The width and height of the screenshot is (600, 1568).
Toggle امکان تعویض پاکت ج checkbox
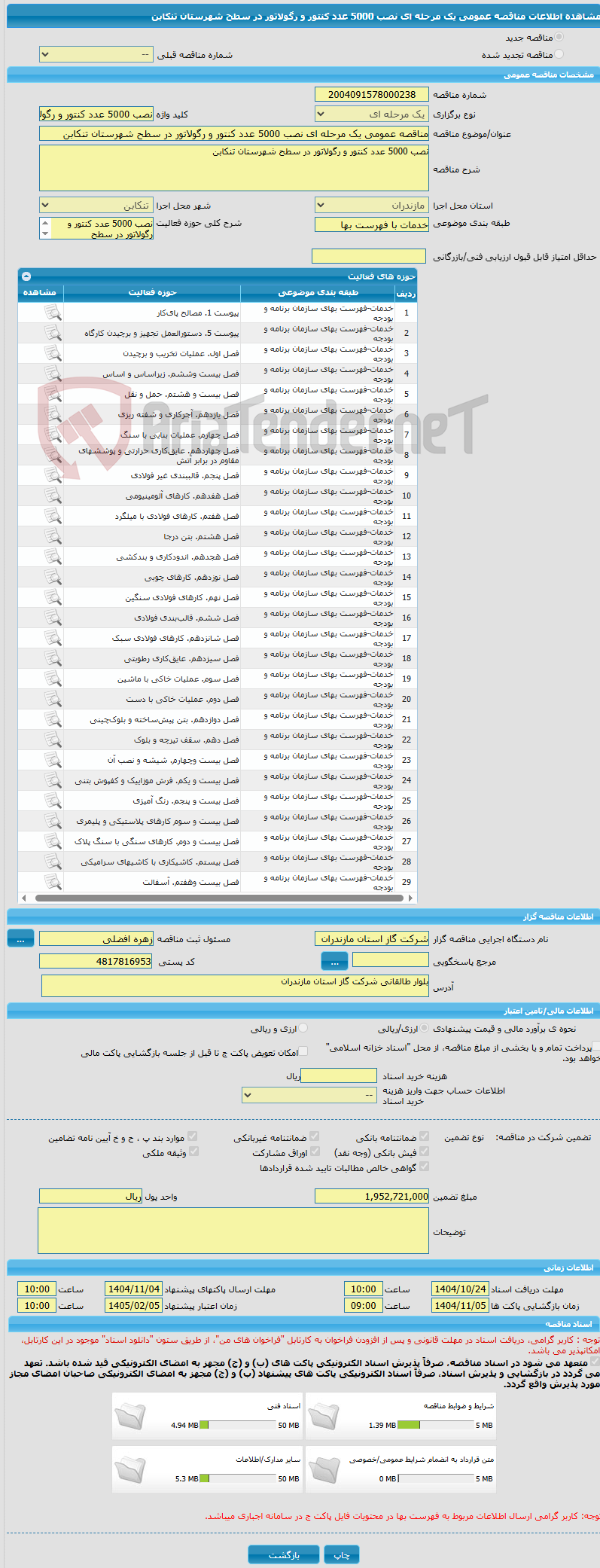303,1052
